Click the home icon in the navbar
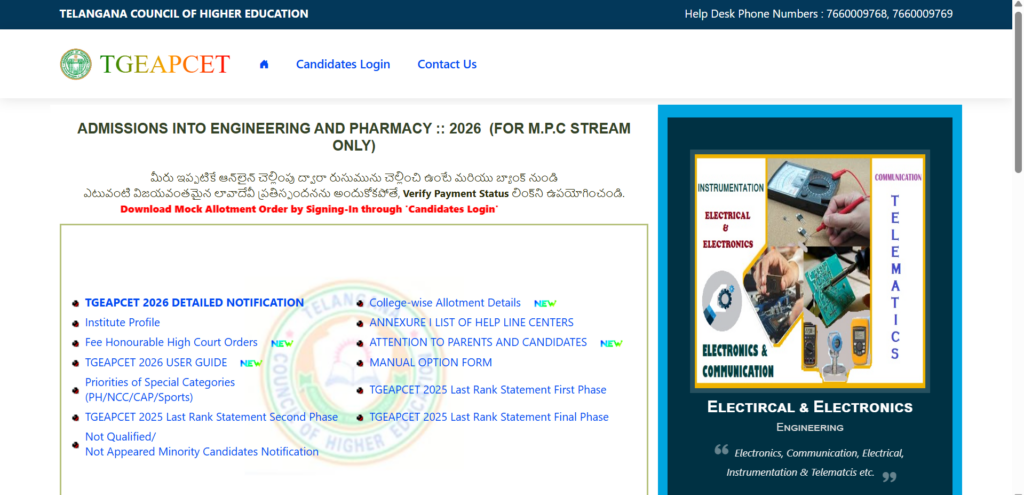The width and height of the screenshot is (1024, 495). point(264,64)
